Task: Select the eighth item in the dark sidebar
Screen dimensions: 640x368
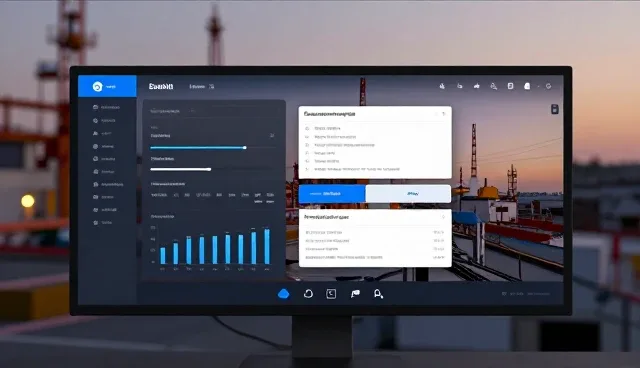Action: click(x=103, y=197)
